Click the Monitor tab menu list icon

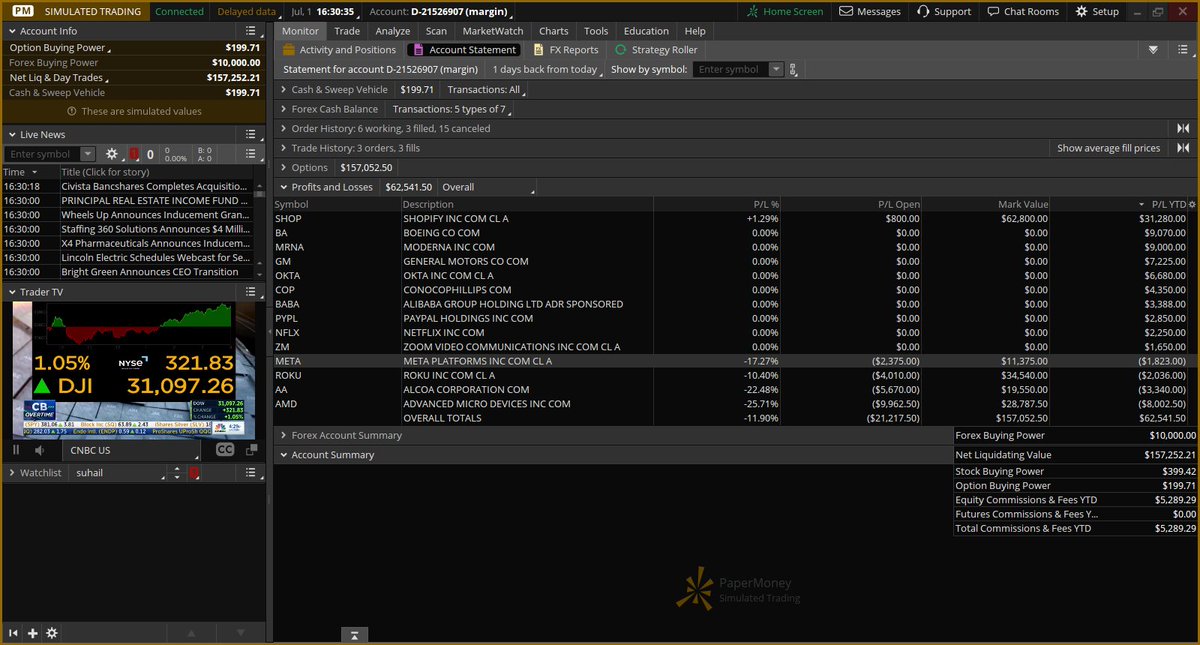tap(1182, 49)
